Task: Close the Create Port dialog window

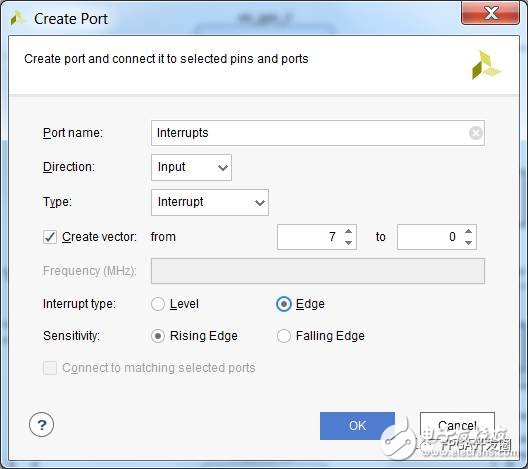Action: [x=490, y=13]
